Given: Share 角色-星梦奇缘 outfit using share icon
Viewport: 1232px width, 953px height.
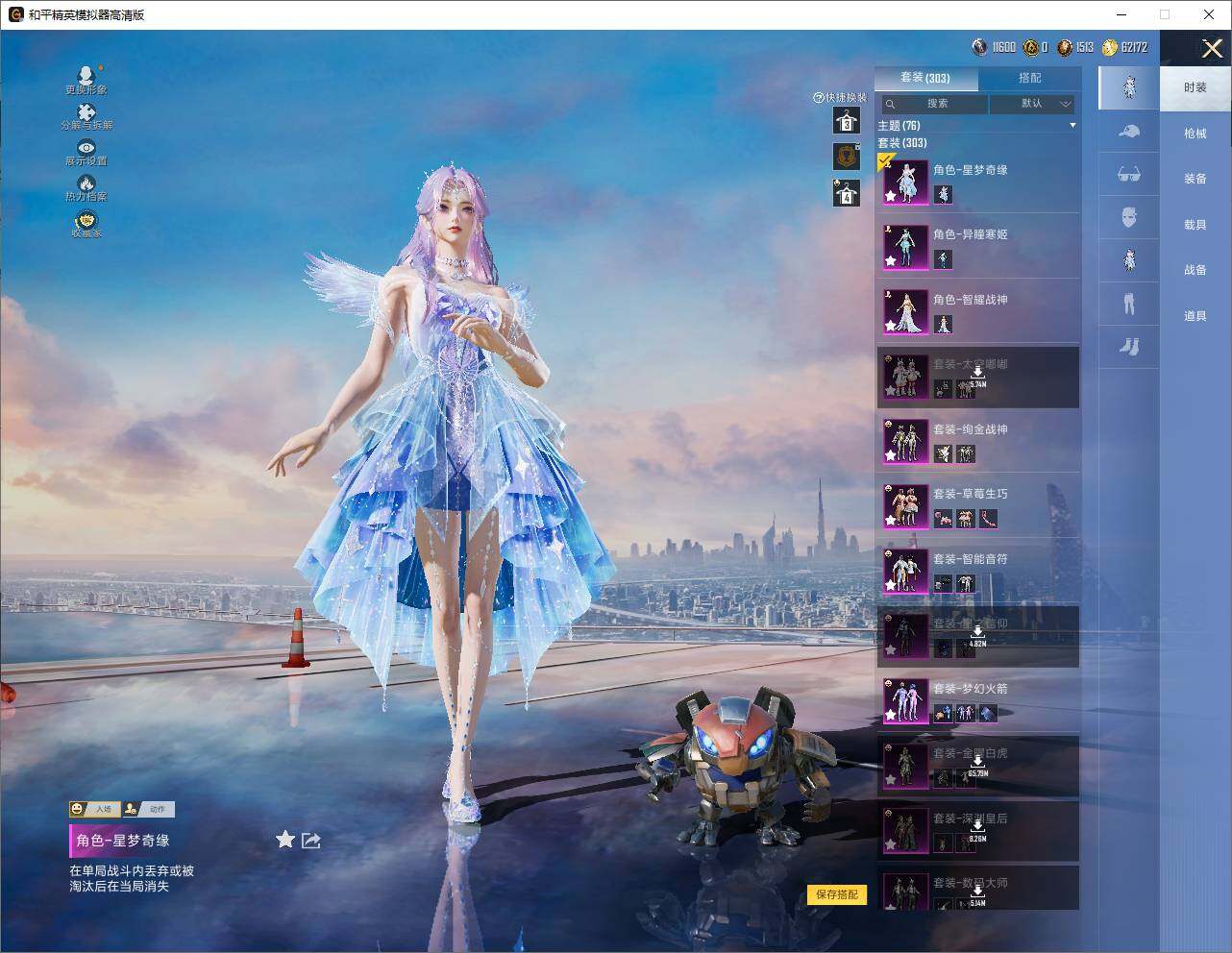Looking at the screenshot, I should click(x=311, y=841).
